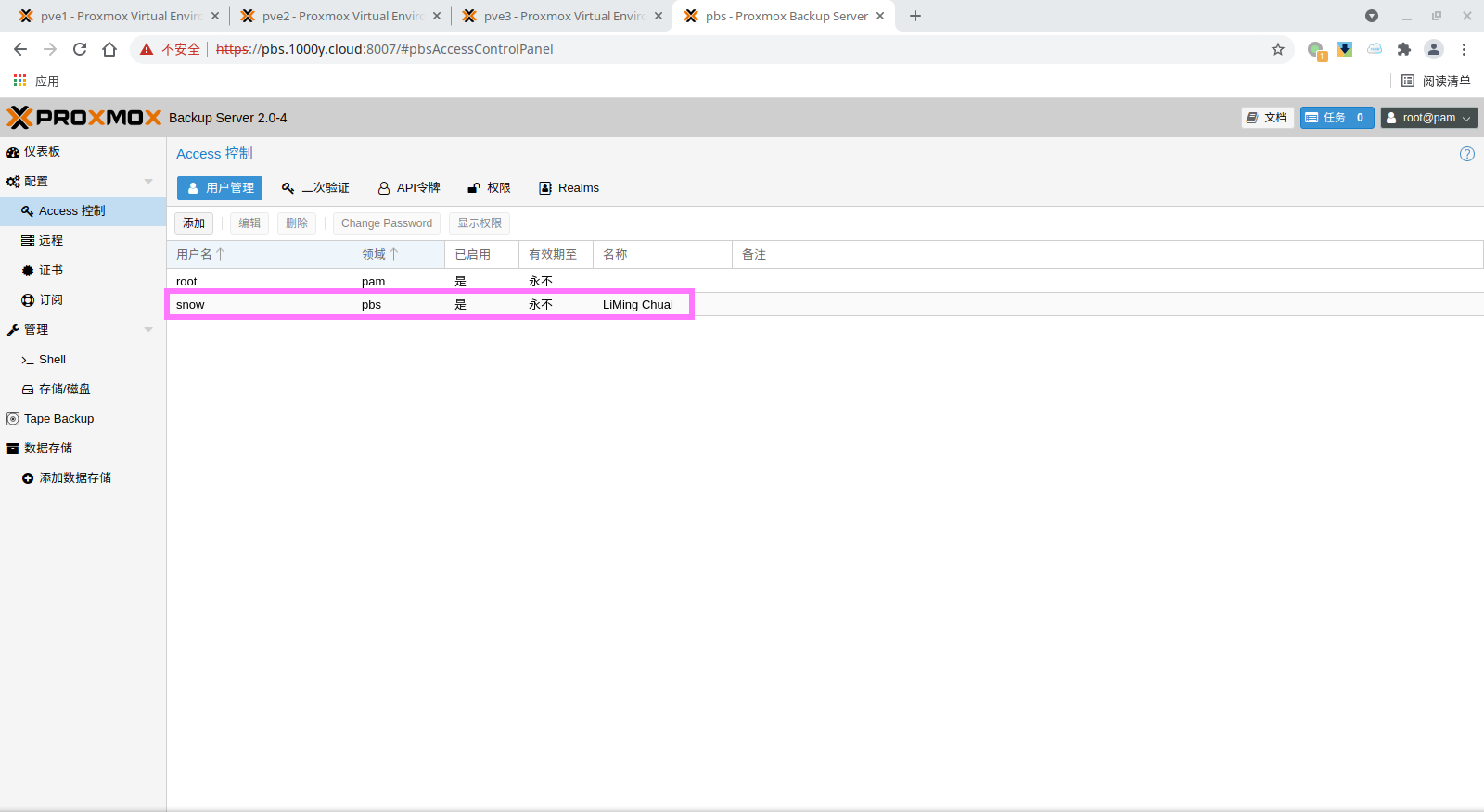Screen dimensions: 1484x812
Task: Bookmark this page with star icon
Action: (x=1278, y=49)
